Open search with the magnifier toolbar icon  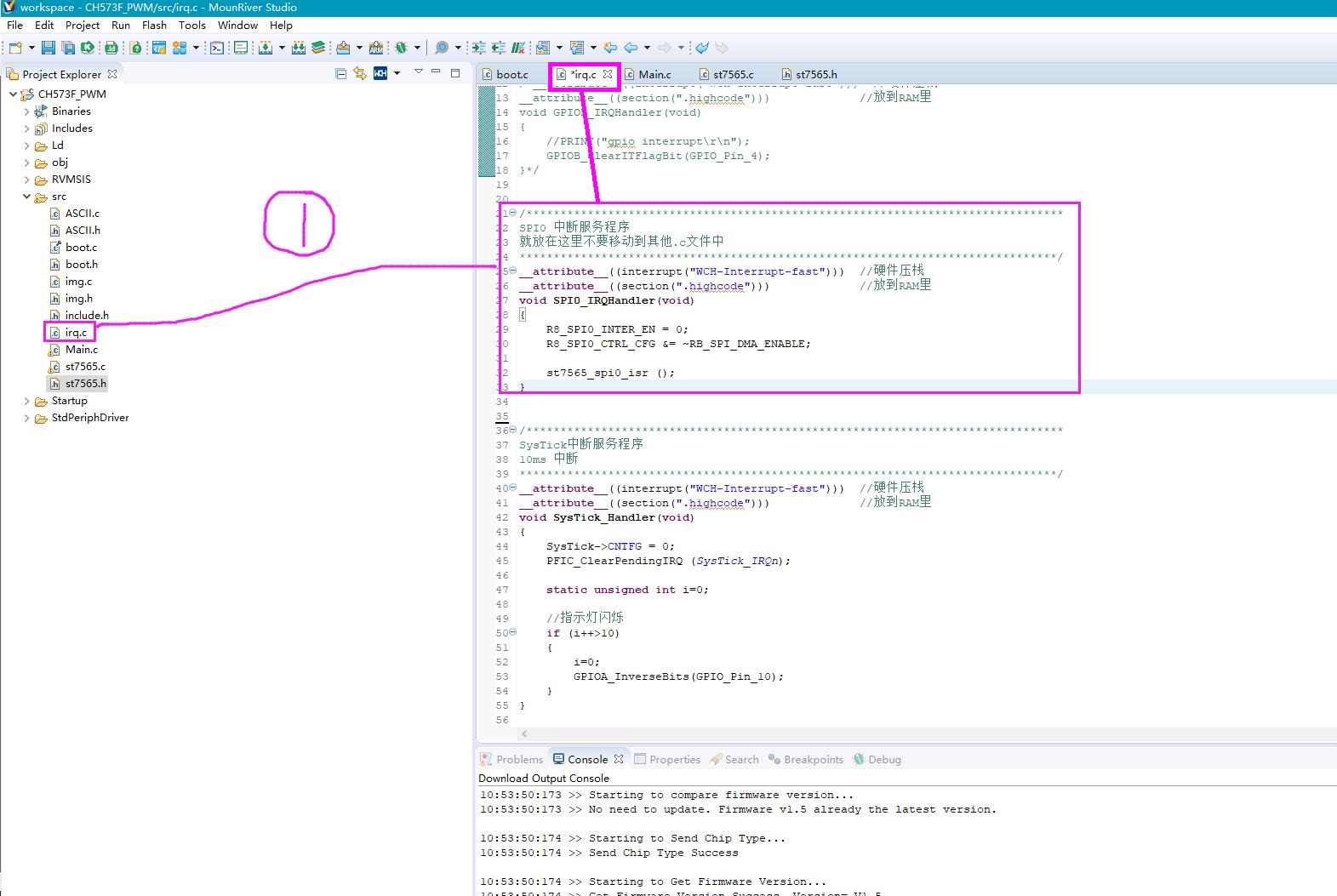click(442, 48)
